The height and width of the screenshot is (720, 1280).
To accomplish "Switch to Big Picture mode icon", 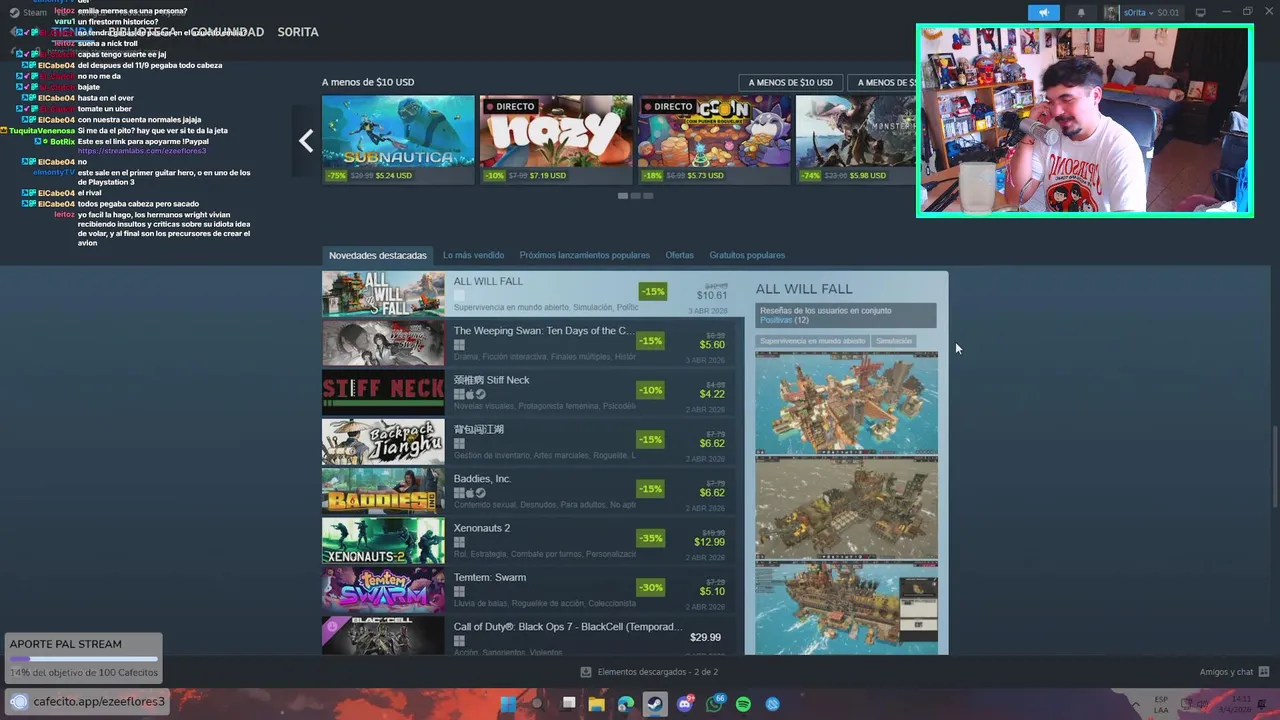I will point(1201,12).
